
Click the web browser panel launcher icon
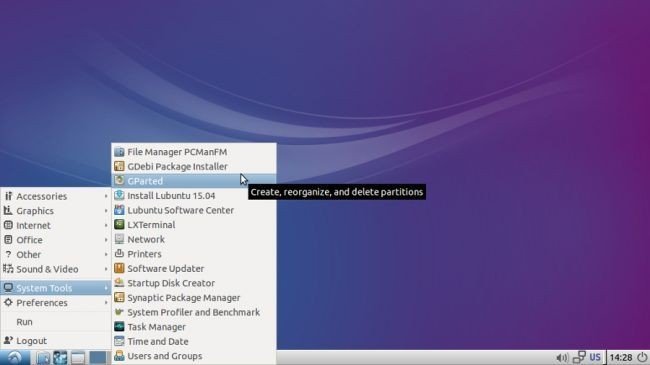coord(60,358)
